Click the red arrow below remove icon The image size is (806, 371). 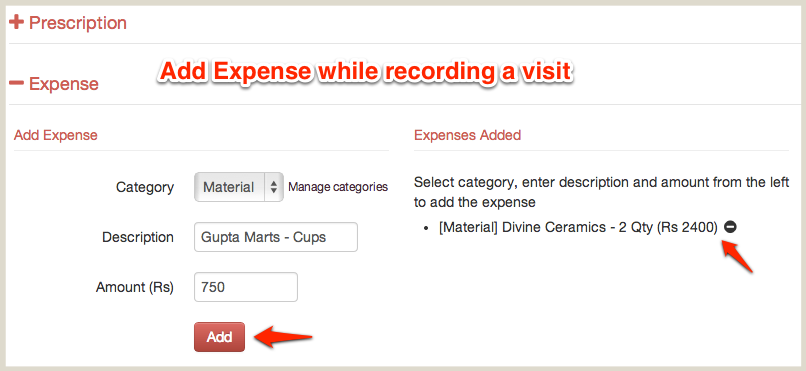(x=738, y=256)
